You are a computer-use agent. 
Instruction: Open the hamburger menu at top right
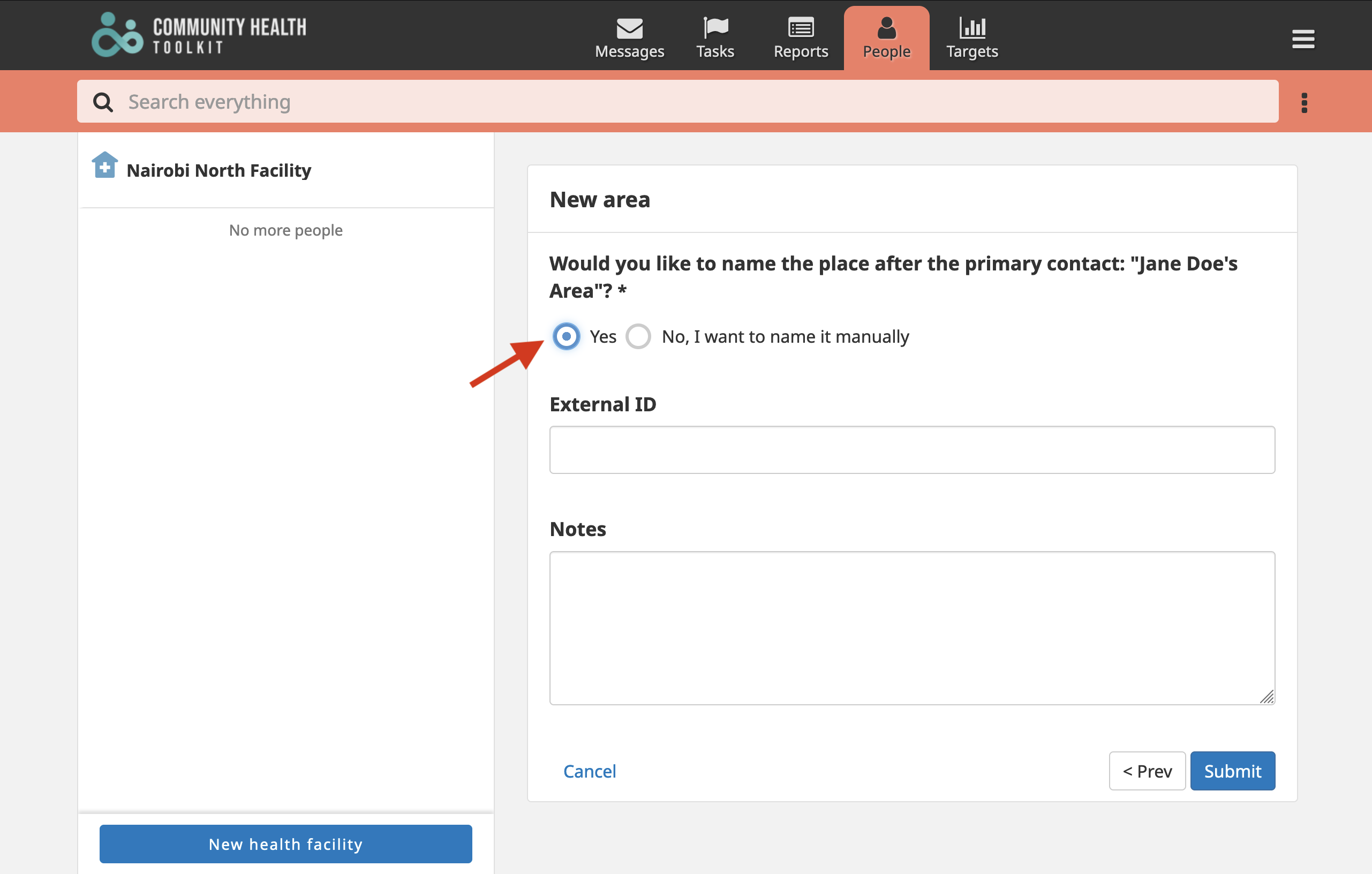[x=1302, y=39]
